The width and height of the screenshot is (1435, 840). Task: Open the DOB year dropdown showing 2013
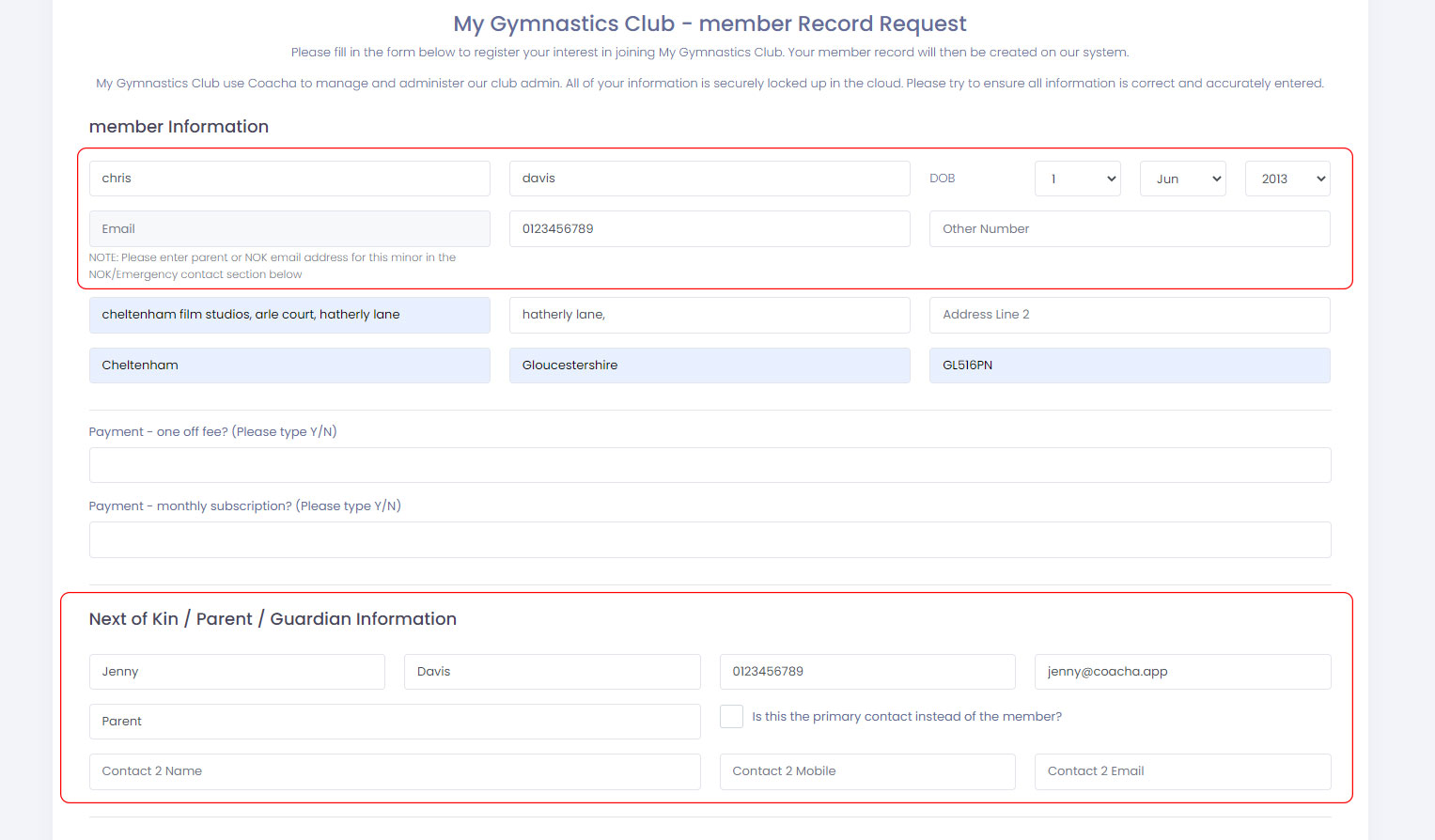point(1287,179)
